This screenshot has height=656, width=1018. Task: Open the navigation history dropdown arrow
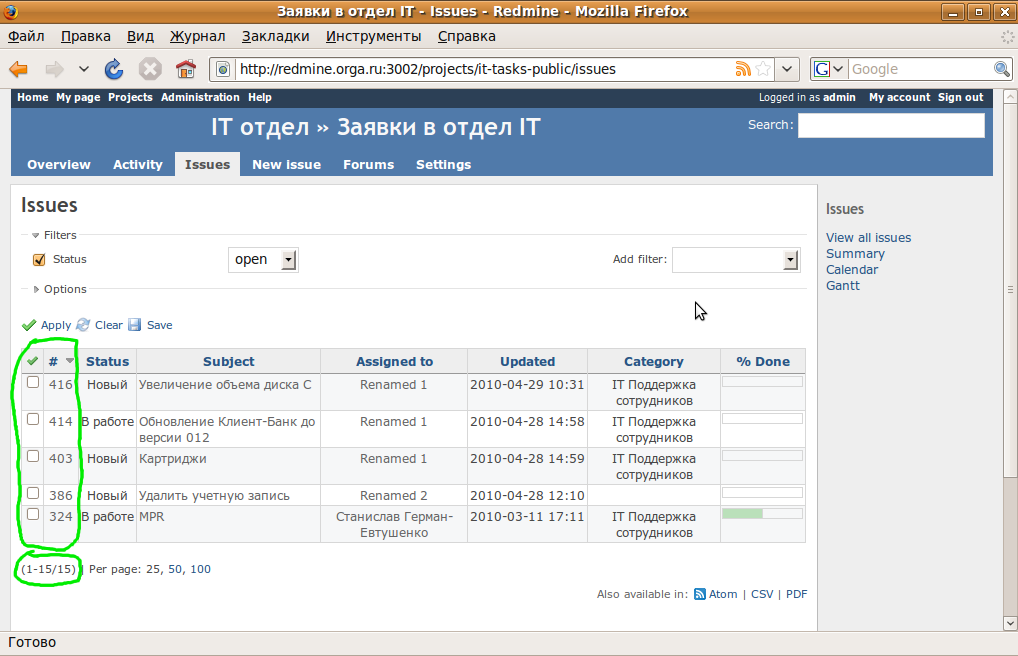84,69
